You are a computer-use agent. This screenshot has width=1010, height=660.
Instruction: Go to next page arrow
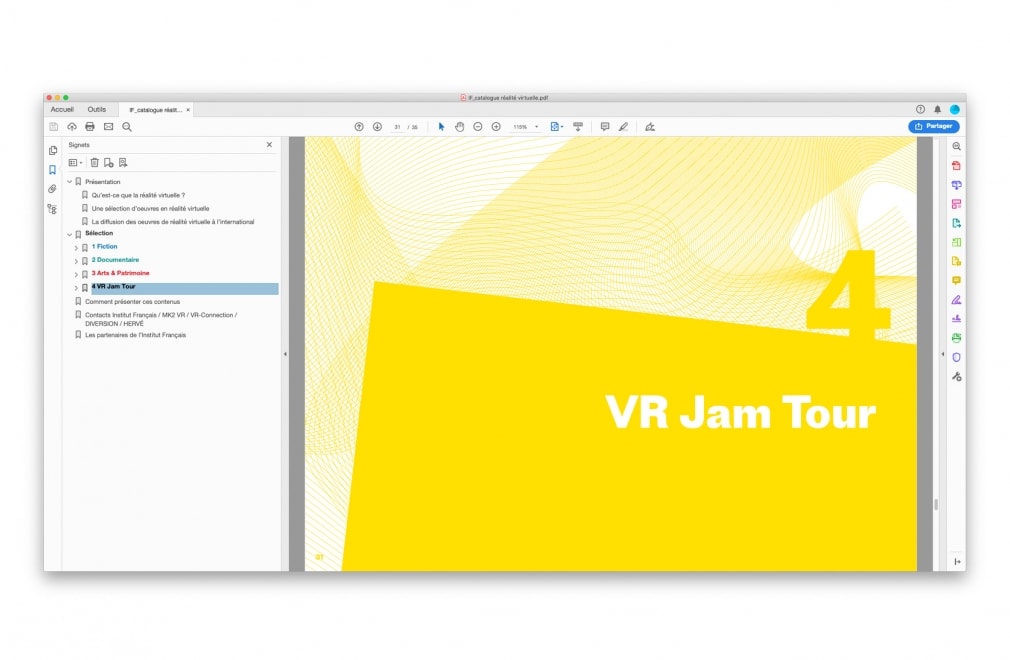[x=377, y=127]
